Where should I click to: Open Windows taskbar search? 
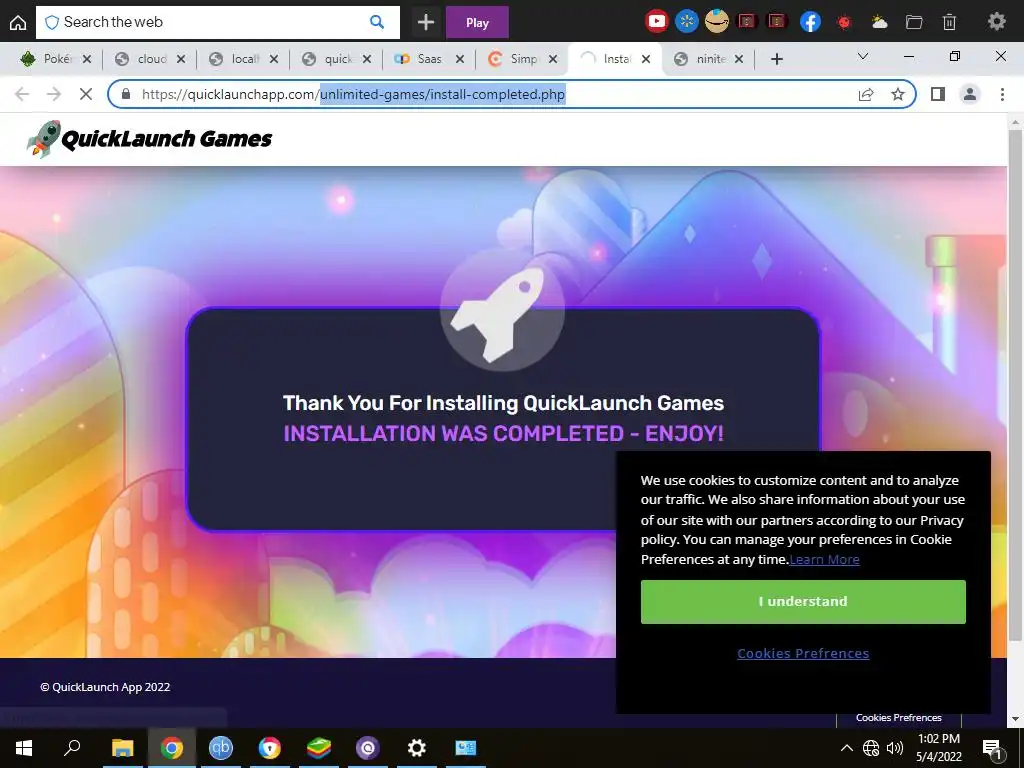tap(72, 747)
